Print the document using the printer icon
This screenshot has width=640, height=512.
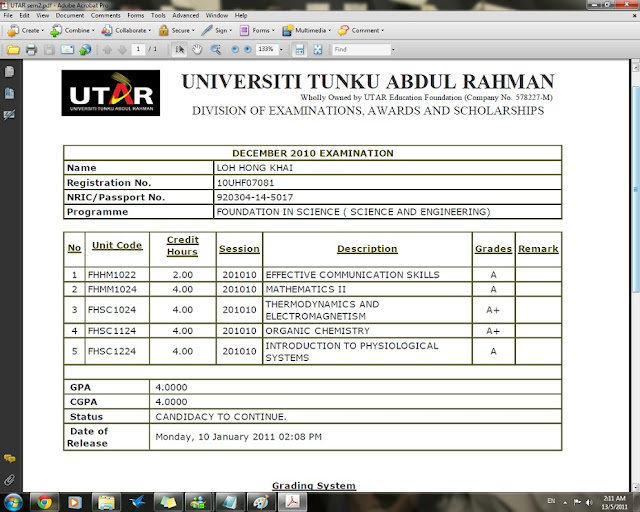point(31,50)
